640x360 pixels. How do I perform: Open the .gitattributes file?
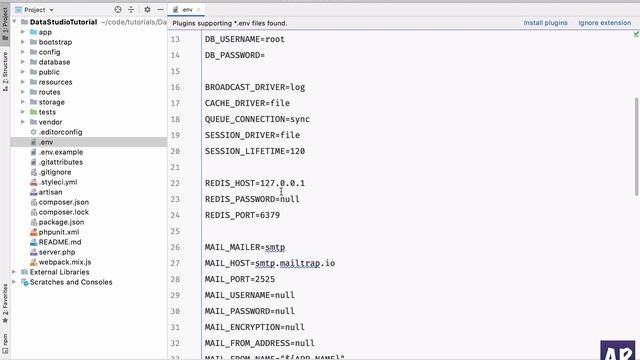60,162
